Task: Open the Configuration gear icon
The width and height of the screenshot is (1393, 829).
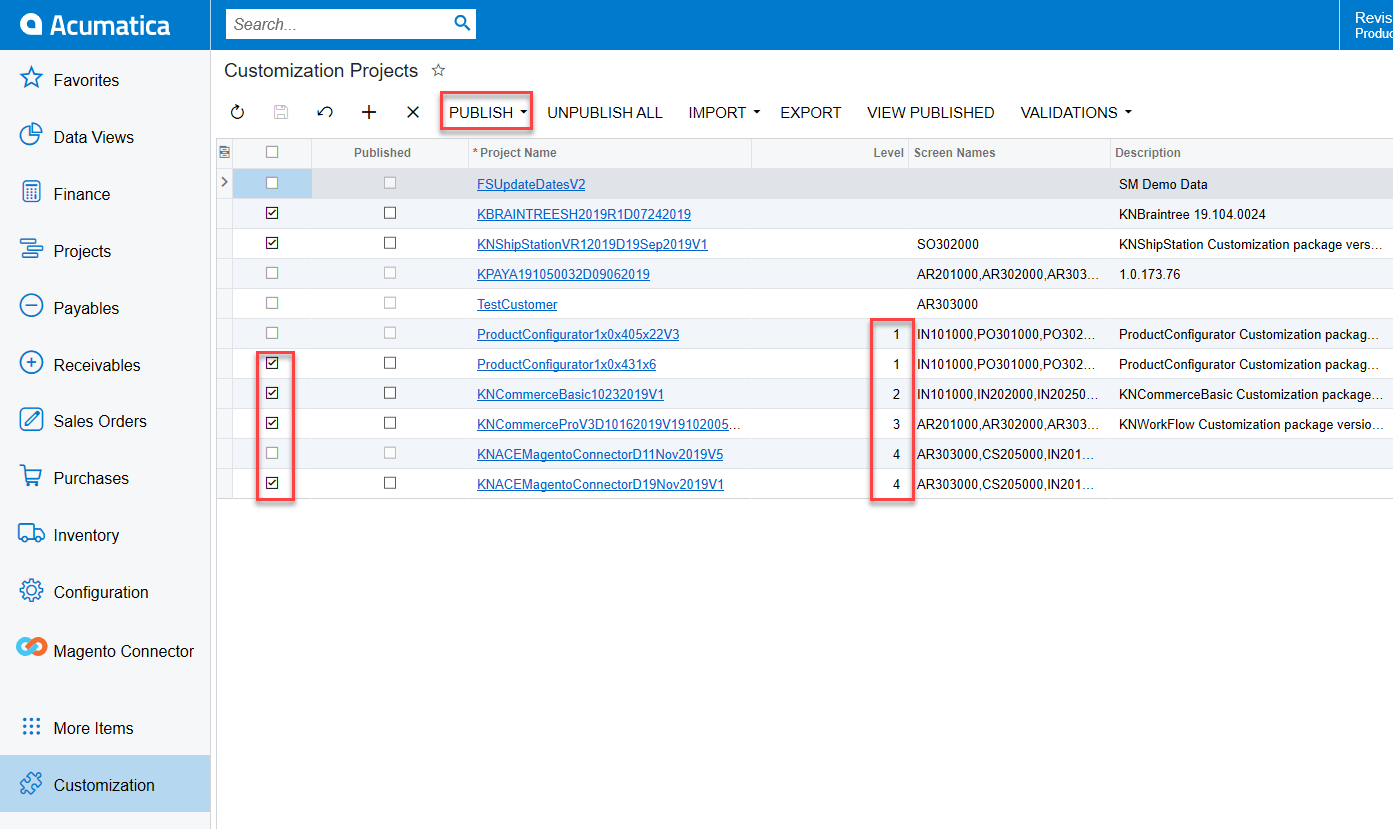Action: (31, 591)
